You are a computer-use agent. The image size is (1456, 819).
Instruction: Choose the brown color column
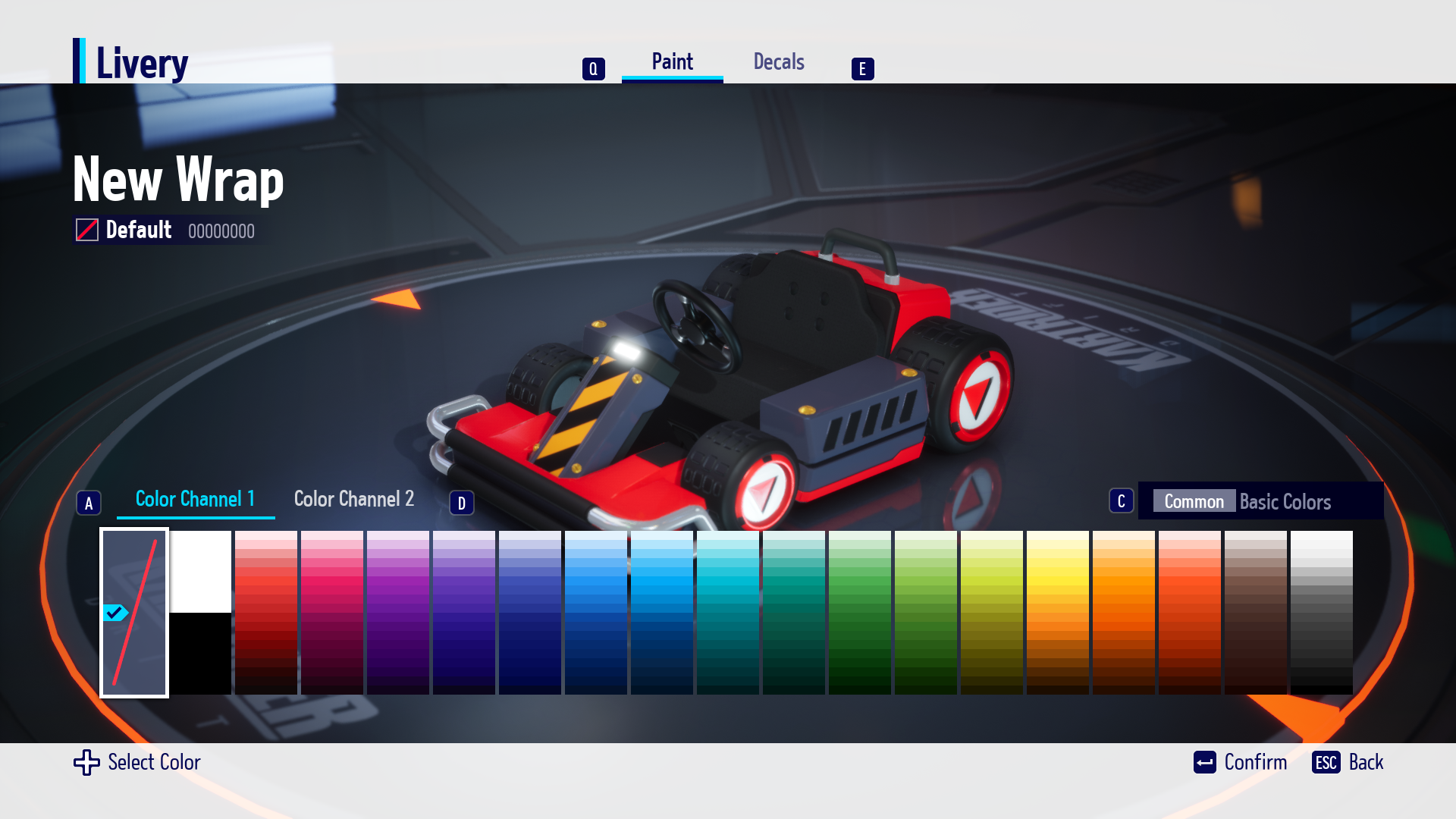(x=1256, y=613)
